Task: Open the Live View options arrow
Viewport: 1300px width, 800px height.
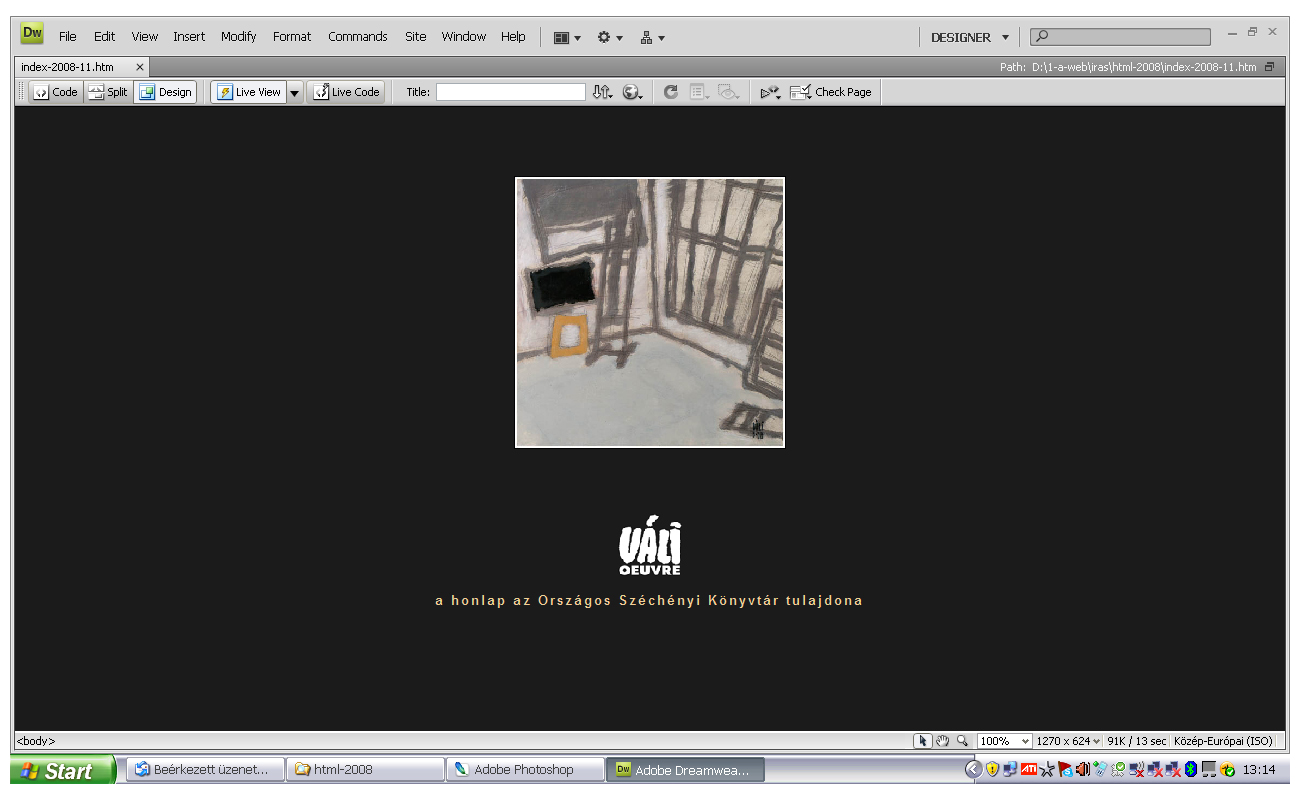Action: (x=295, y=92)
